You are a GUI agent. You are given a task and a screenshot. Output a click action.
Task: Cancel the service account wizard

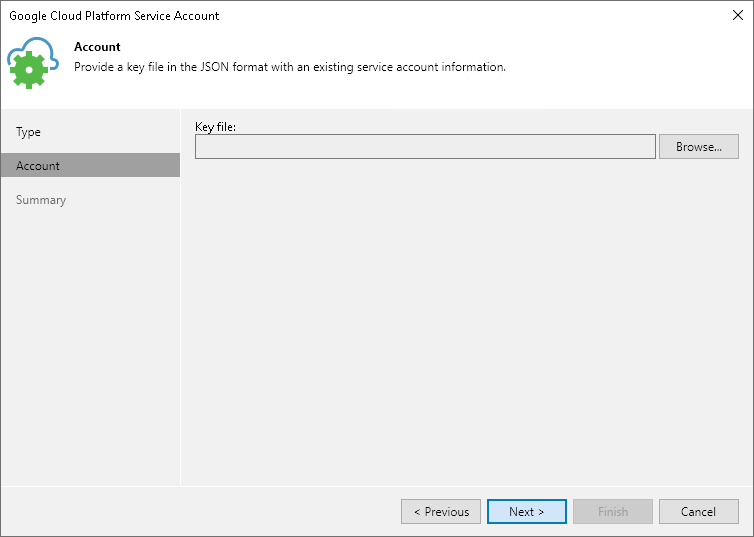(x=699, y=512)
